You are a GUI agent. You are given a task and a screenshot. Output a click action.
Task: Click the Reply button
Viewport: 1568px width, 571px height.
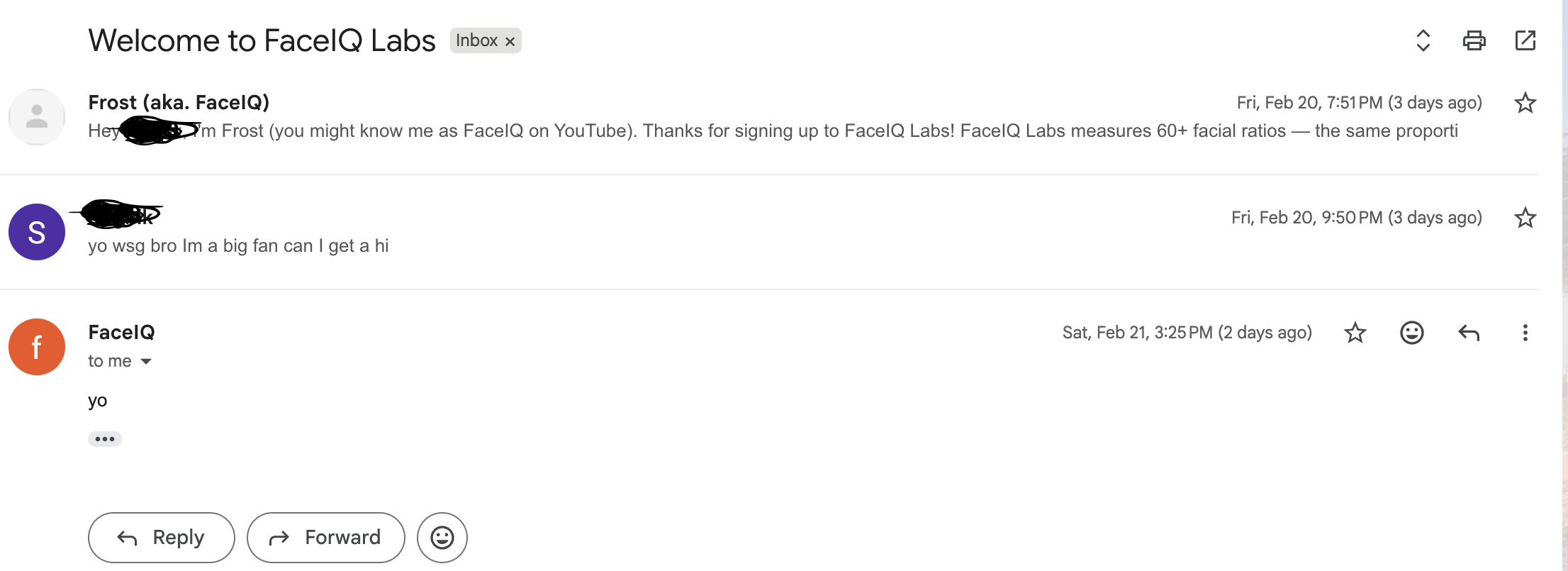point(161,538)
